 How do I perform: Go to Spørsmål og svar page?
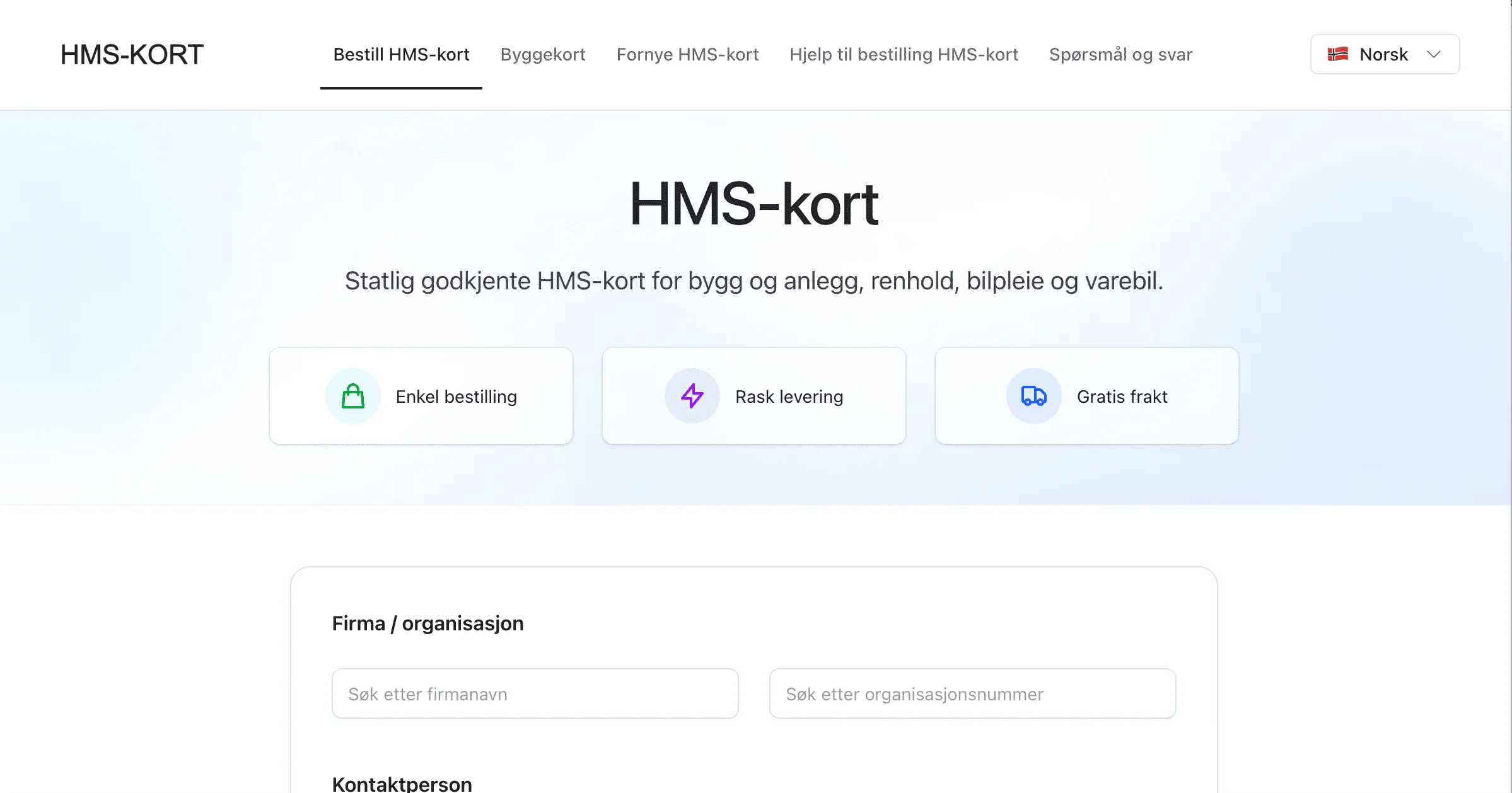[x=1120, y=54]
